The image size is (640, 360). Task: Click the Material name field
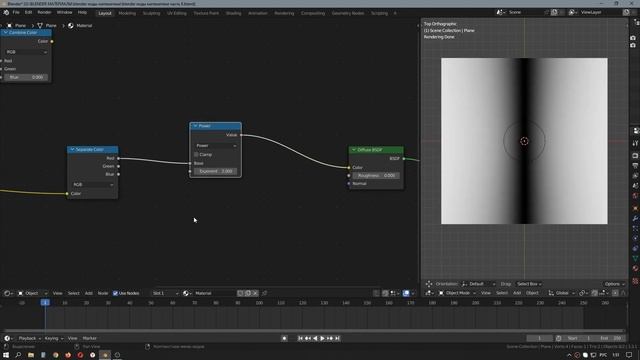[x=214, y=293]
